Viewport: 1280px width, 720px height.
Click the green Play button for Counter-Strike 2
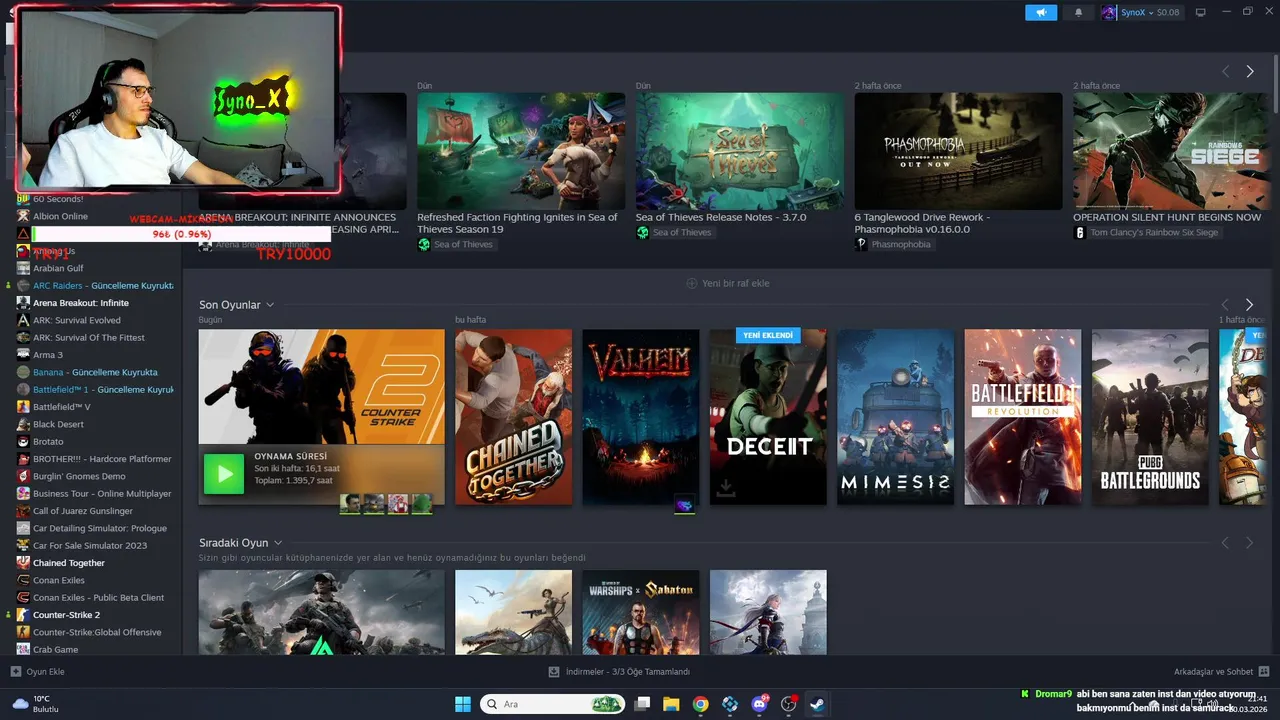224,473
